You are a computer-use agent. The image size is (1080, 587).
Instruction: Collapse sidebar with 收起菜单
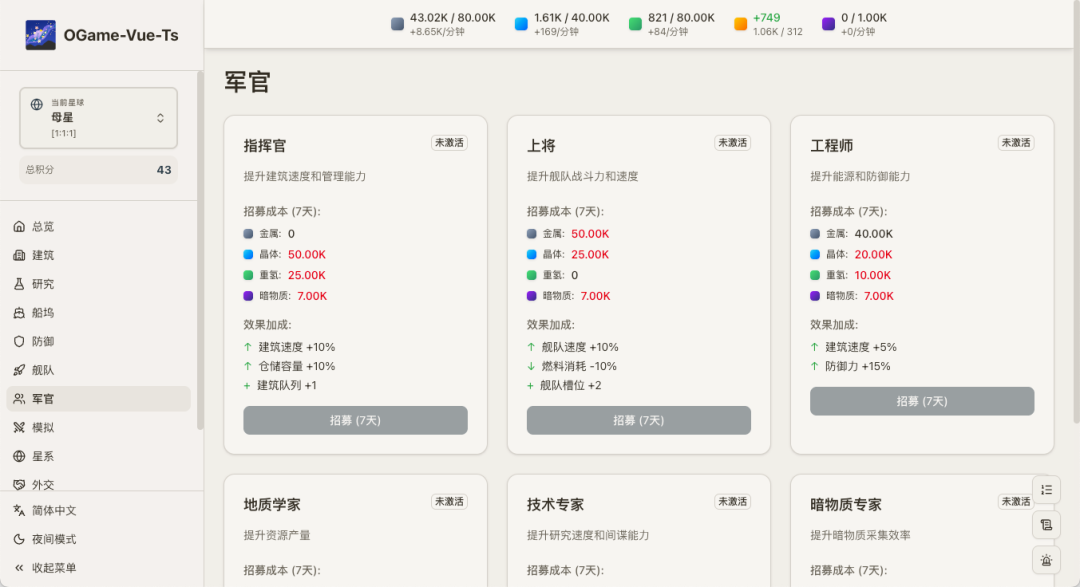tap(54, 568)
